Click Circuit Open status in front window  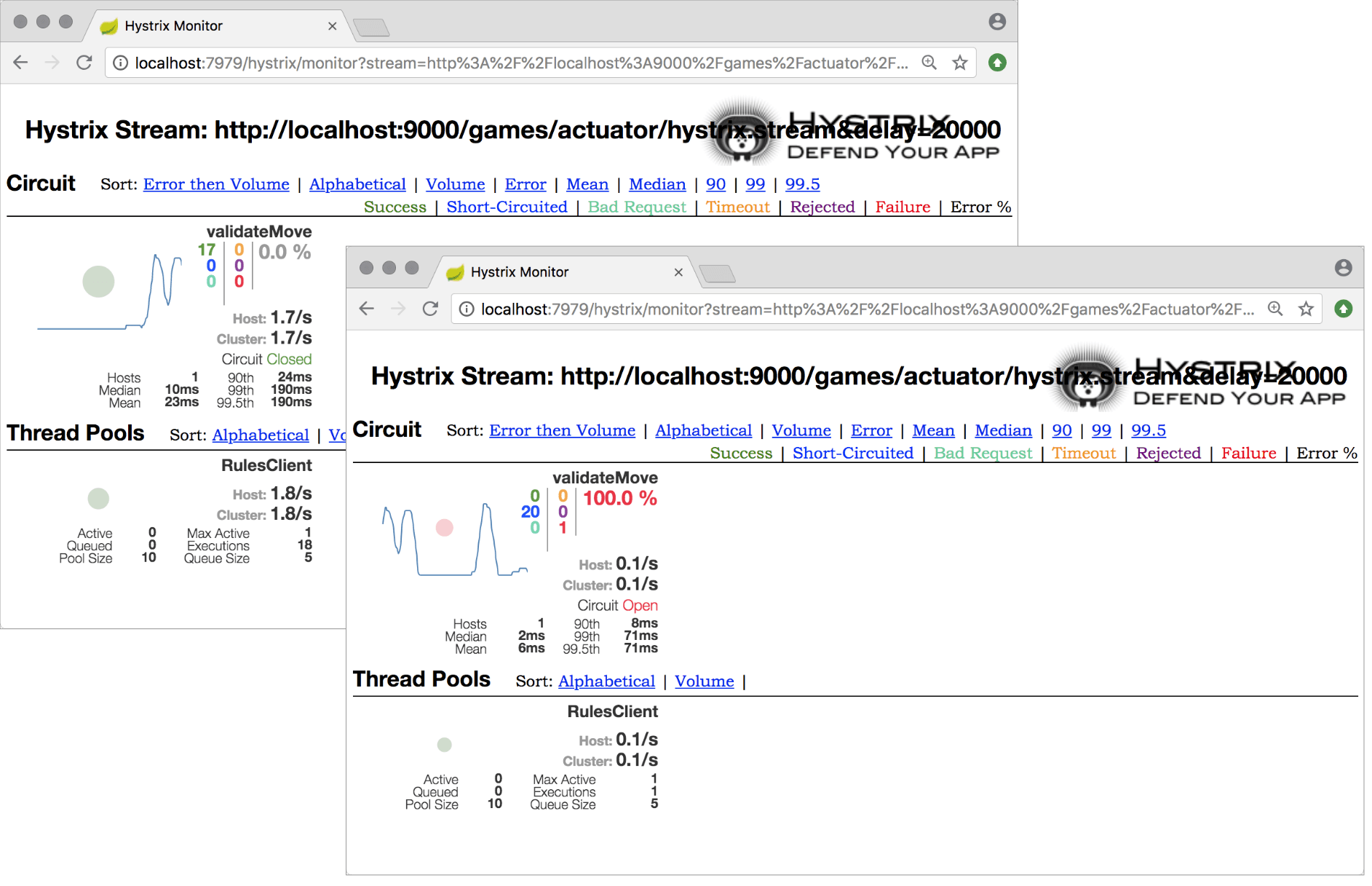(618, 605)
